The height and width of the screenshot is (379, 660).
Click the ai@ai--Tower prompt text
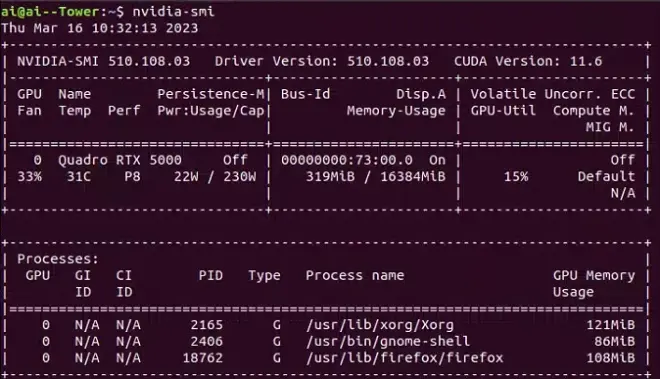point(50,11)
